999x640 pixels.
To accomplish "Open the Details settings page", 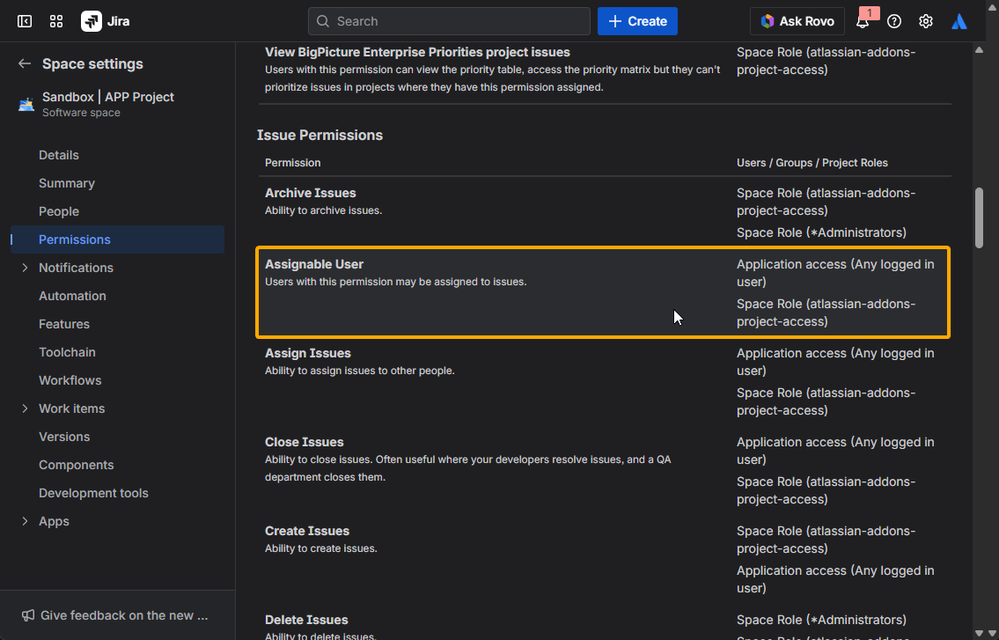I will point(59,155).
